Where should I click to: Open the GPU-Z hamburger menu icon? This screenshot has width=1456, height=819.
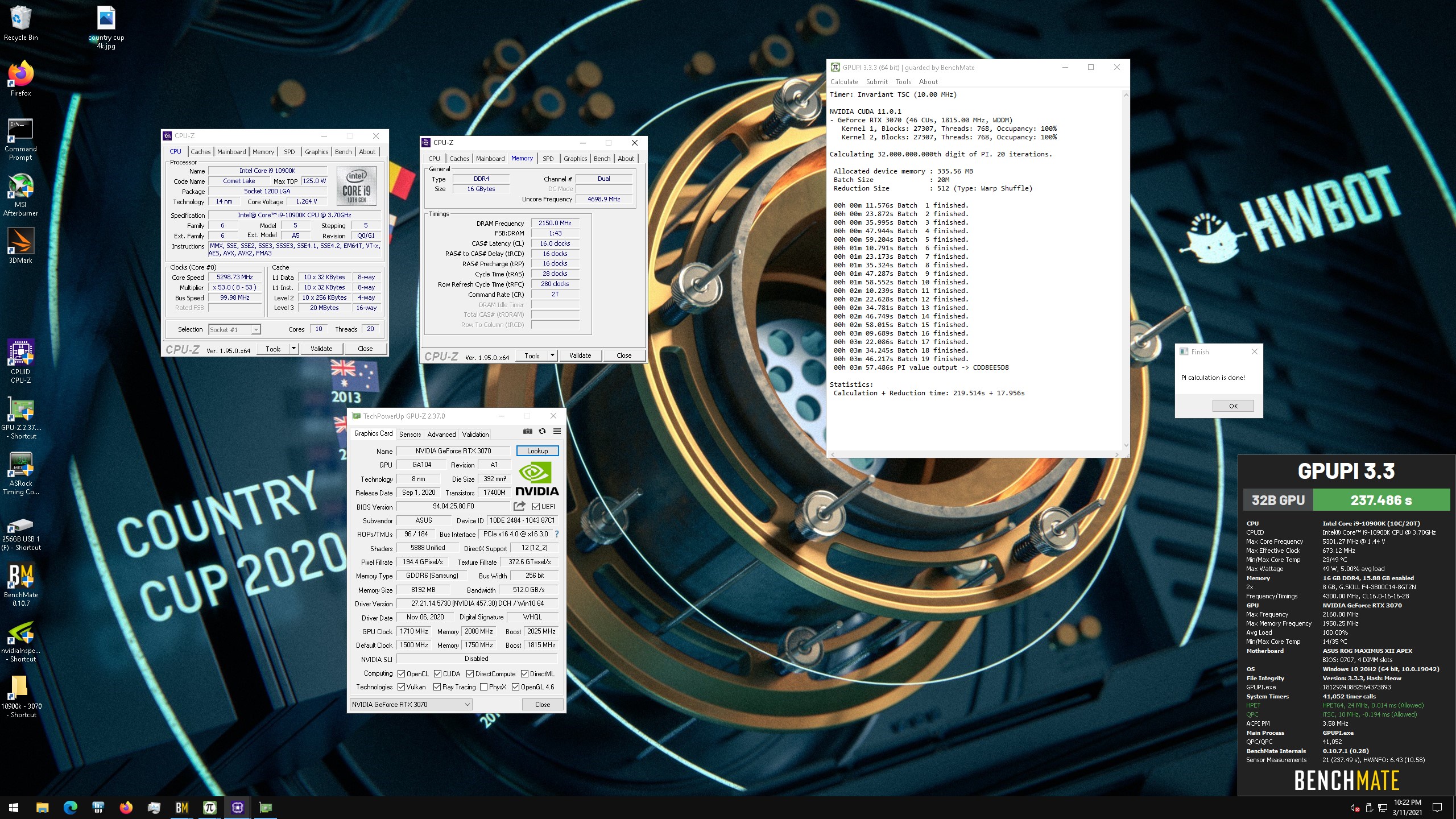(x=557, y=432)
